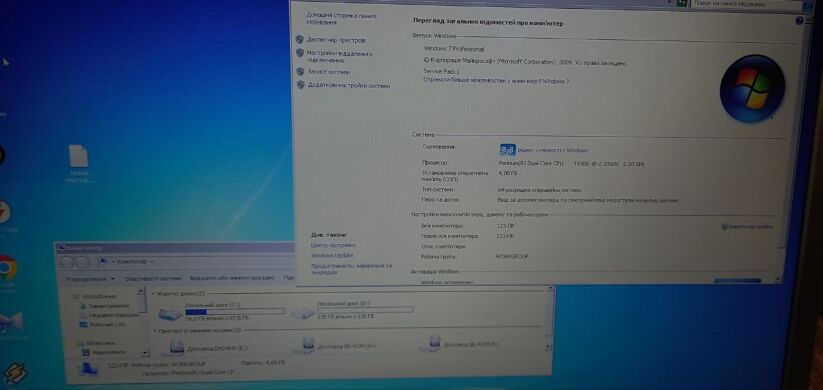Image resolution: width=823 pixels, height=390 pixels.
Task: Click the Local Disk (D:) usage bar
Action: pos(365,310)
